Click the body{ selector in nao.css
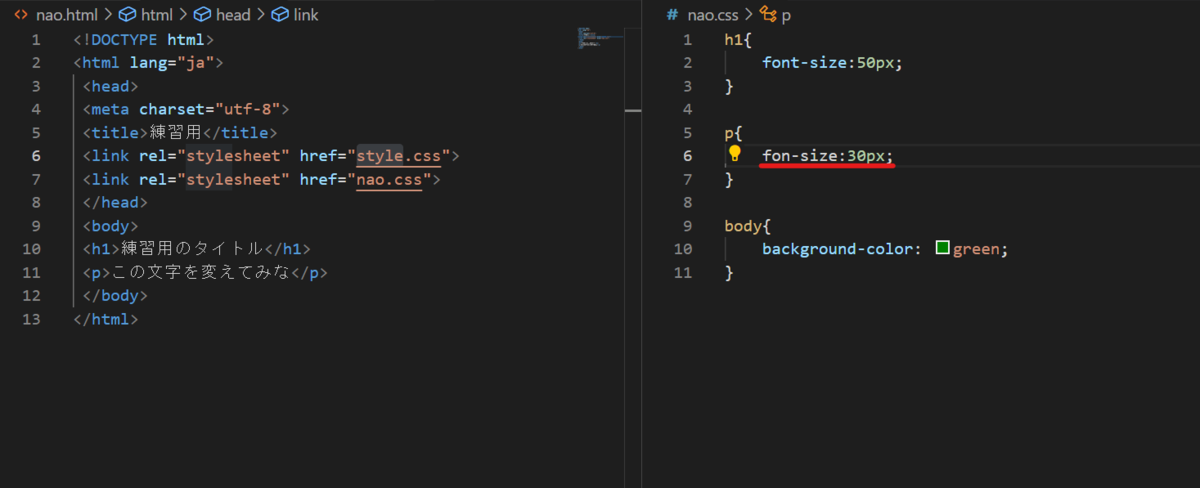 [x=748, y=226]
